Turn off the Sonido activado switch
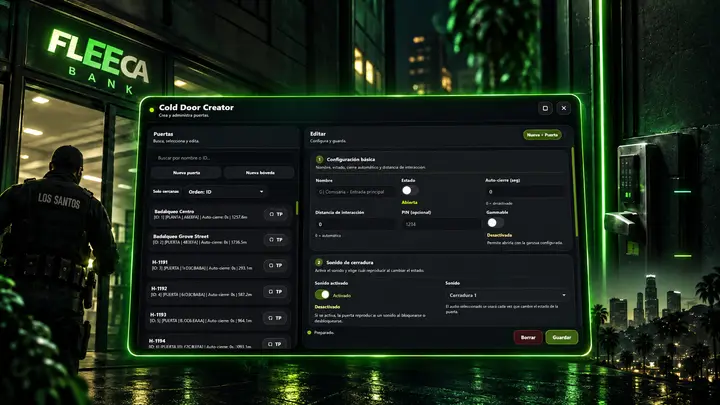Viewport: 720px width, 405px height. tap(322, 294)
